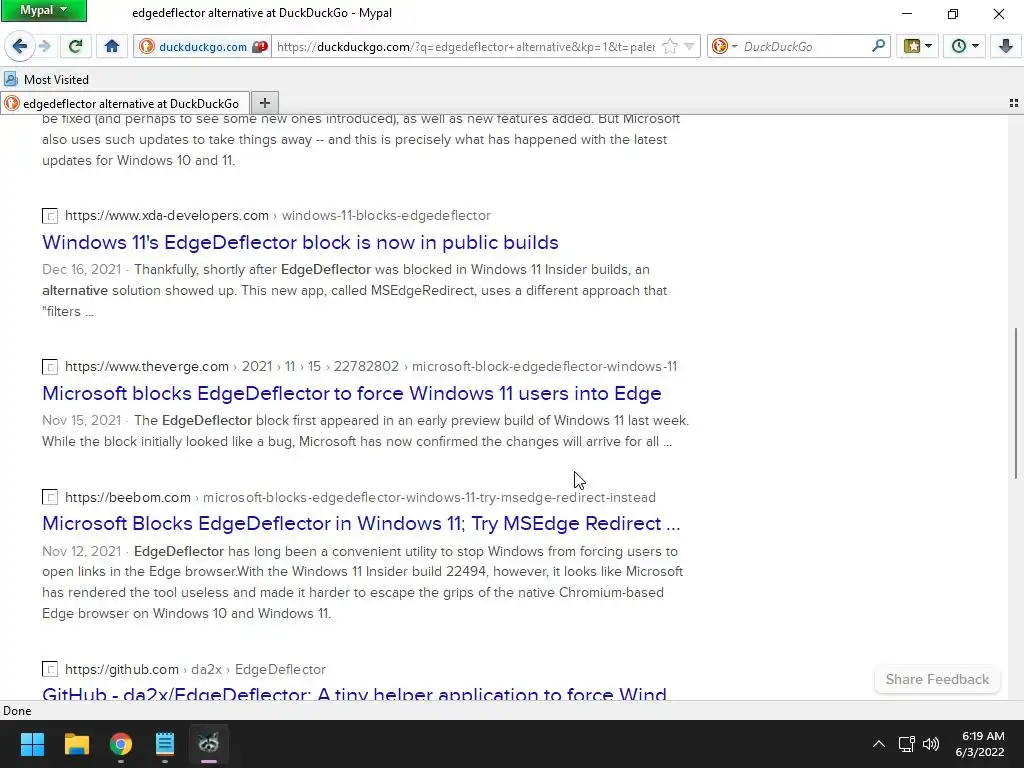The height and width of the screenshot is (768, 1024).
Task: Click the beebom.com URL text
Action: 128,498
